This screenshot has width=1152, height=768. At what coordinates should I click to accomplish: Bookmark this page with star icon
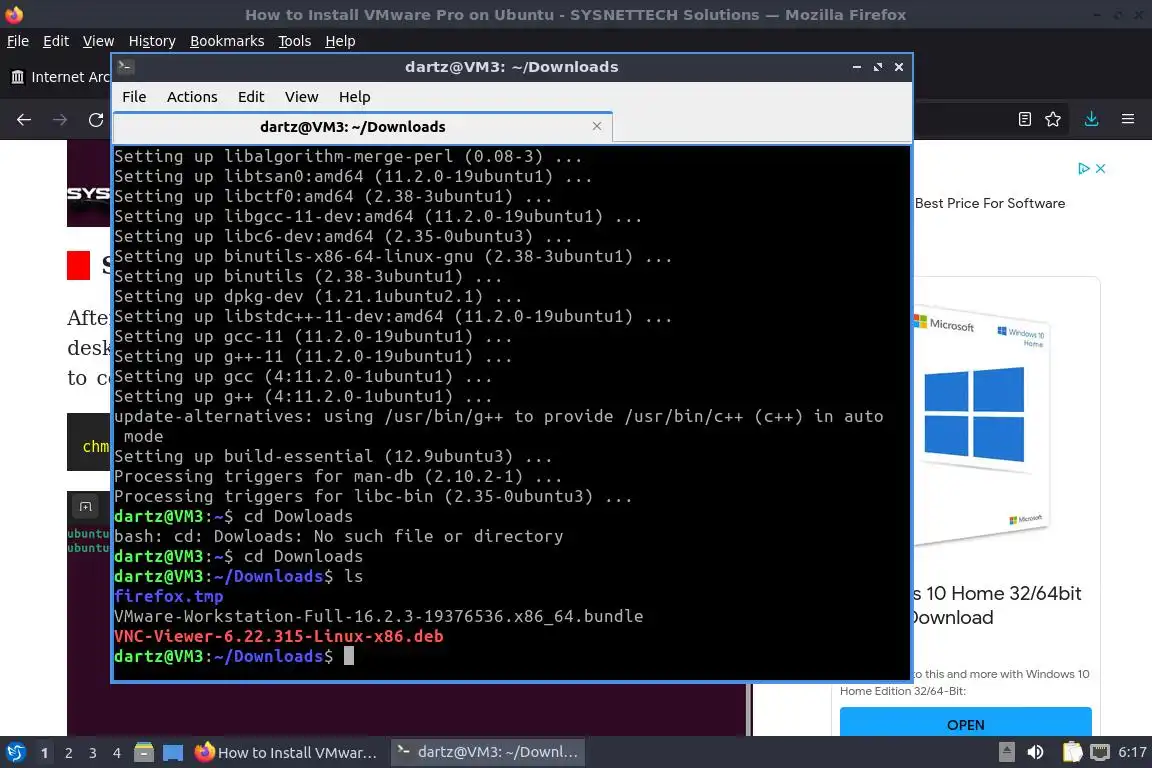coord(1053,119)
